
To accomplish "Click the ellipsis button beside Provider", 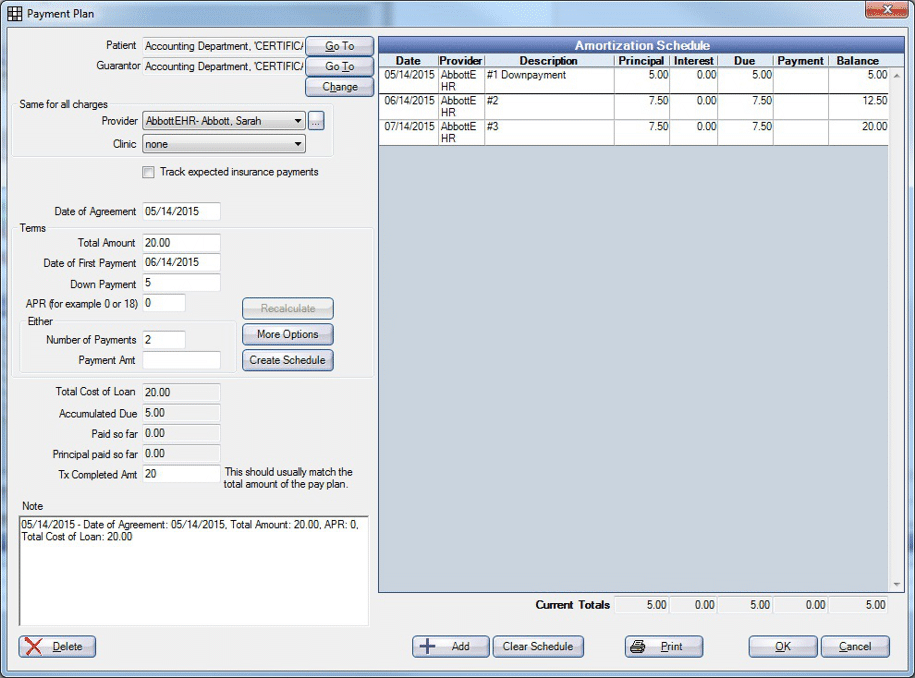I will 316,121.
